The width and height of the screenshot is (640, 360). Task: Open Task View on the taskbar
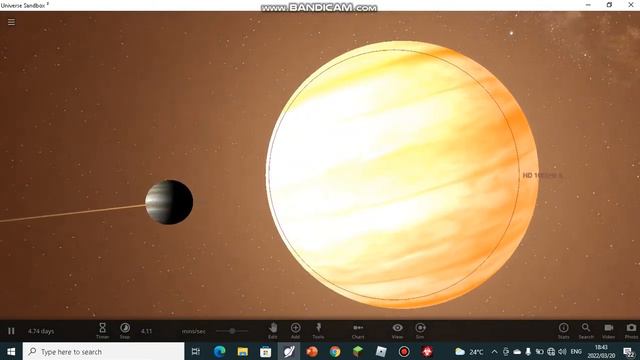(x=196, y=351)
